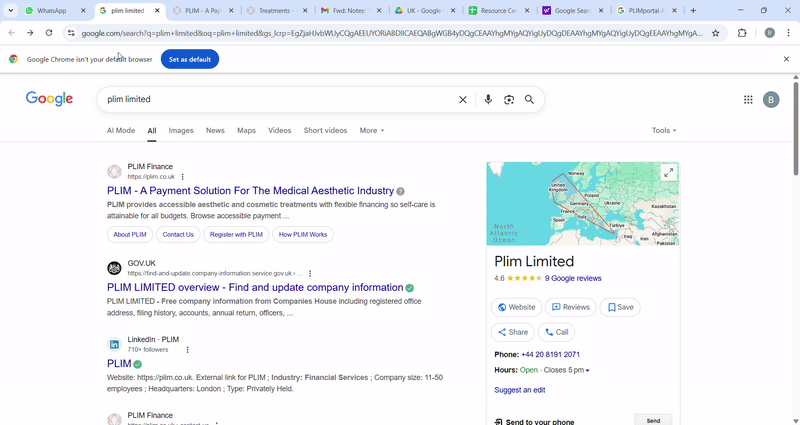Start voice search with microphone icon
800x425 pixels.
(x=488, y=99)
